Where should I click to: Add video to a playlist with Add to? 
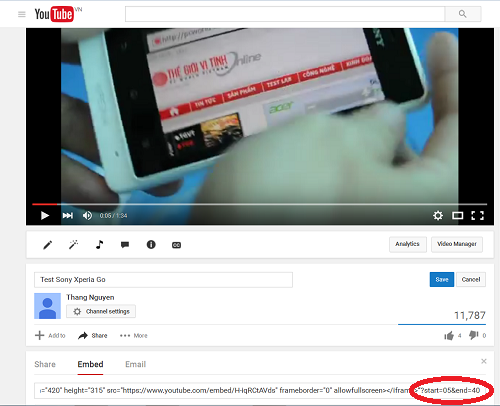[50, 335]
